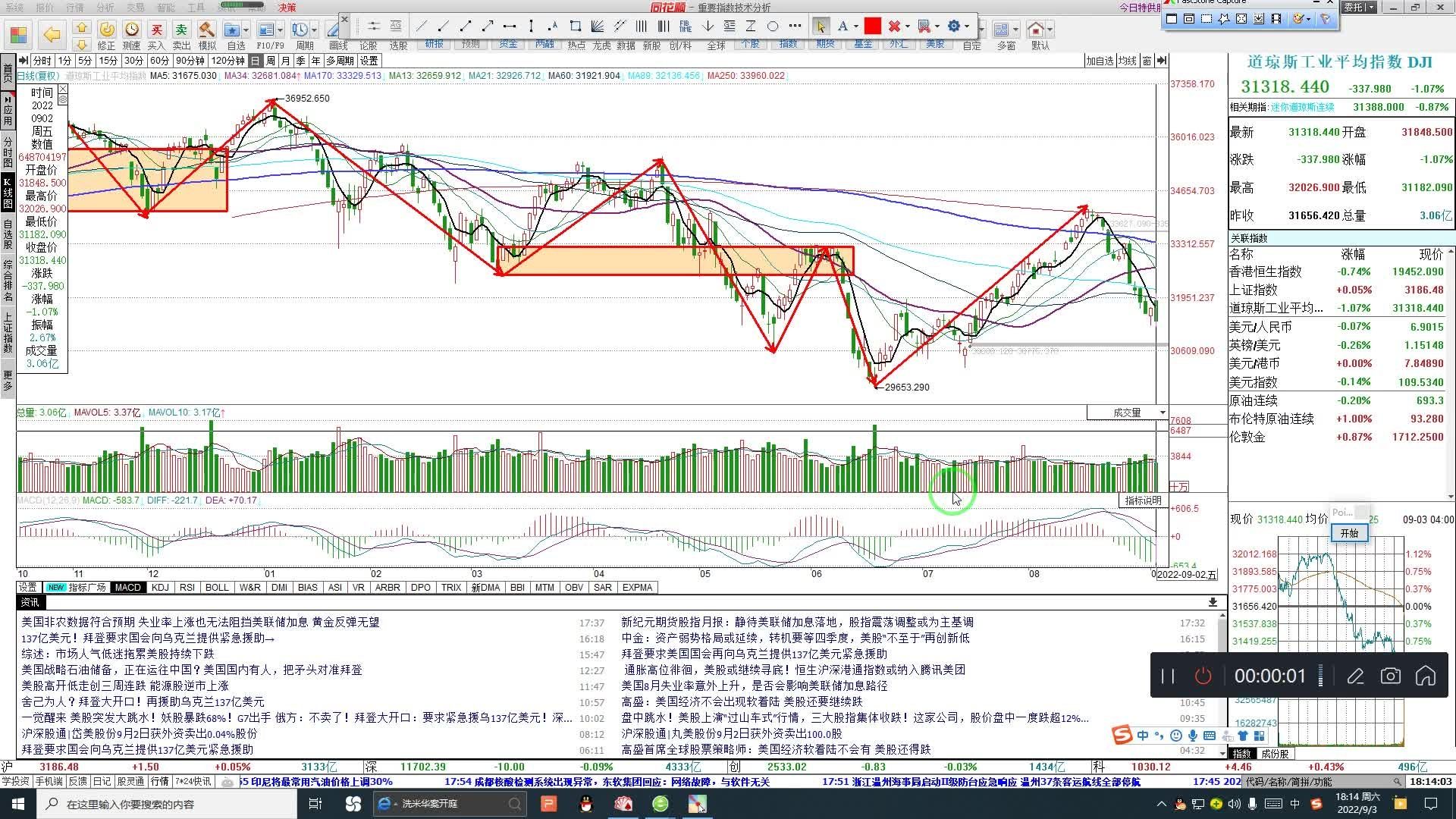The width and height of the screenshot is (1456, 819).
Task: Switch chart period to 30分
Action: point(133,61)
